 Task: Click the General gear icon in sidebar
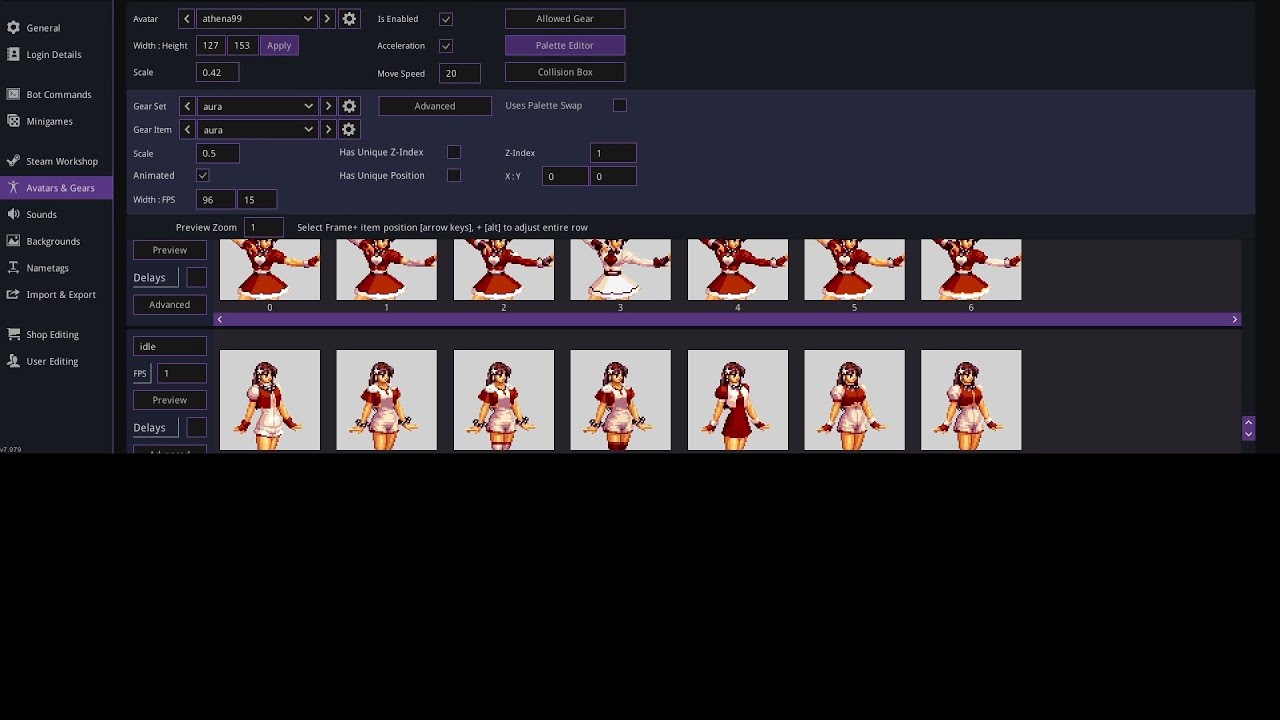tap(13, 28)
